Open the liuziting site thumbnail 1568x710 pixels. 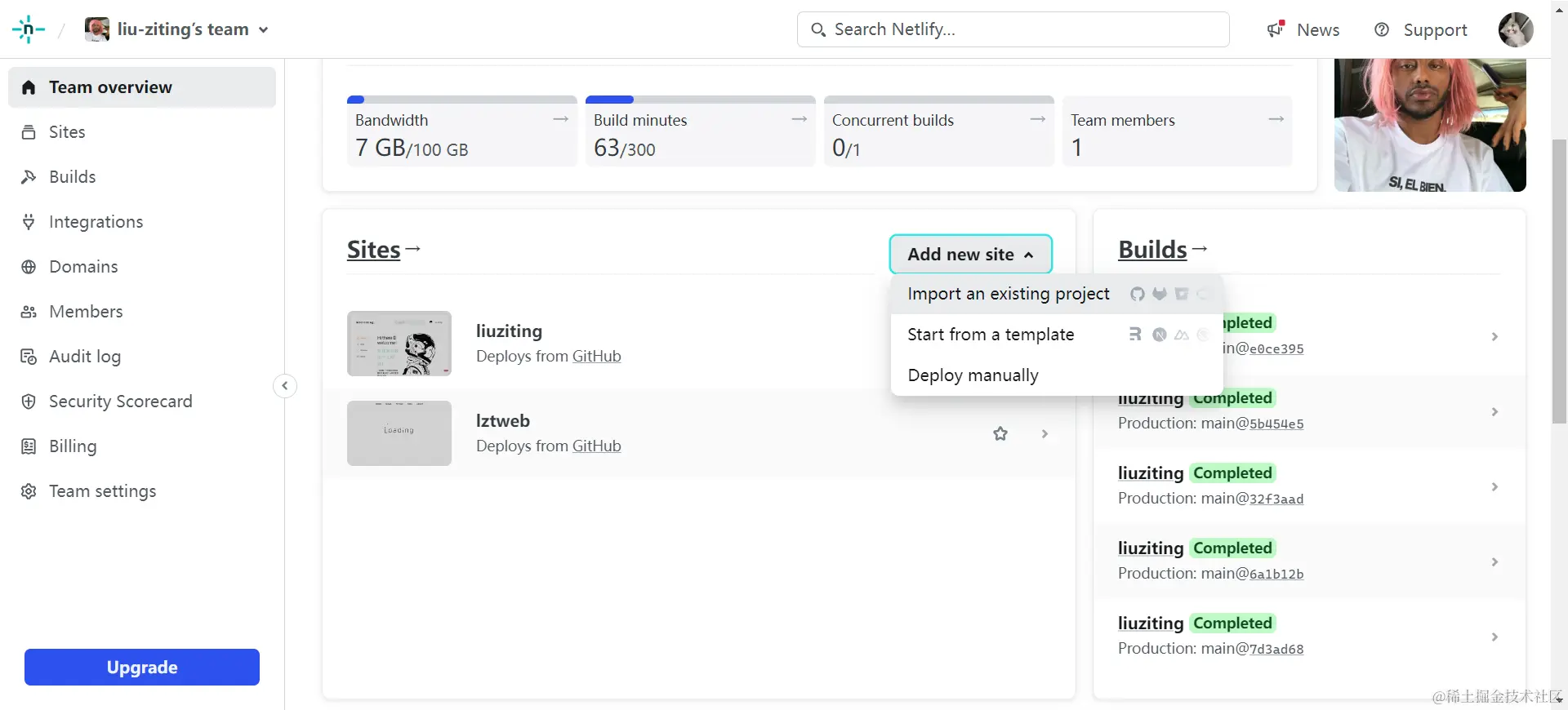tap(399, 344)
